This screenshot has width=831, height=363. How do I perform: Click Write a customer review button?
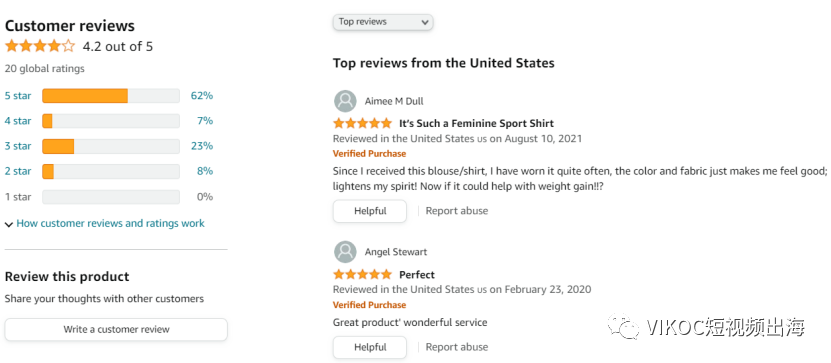point(116,330)
